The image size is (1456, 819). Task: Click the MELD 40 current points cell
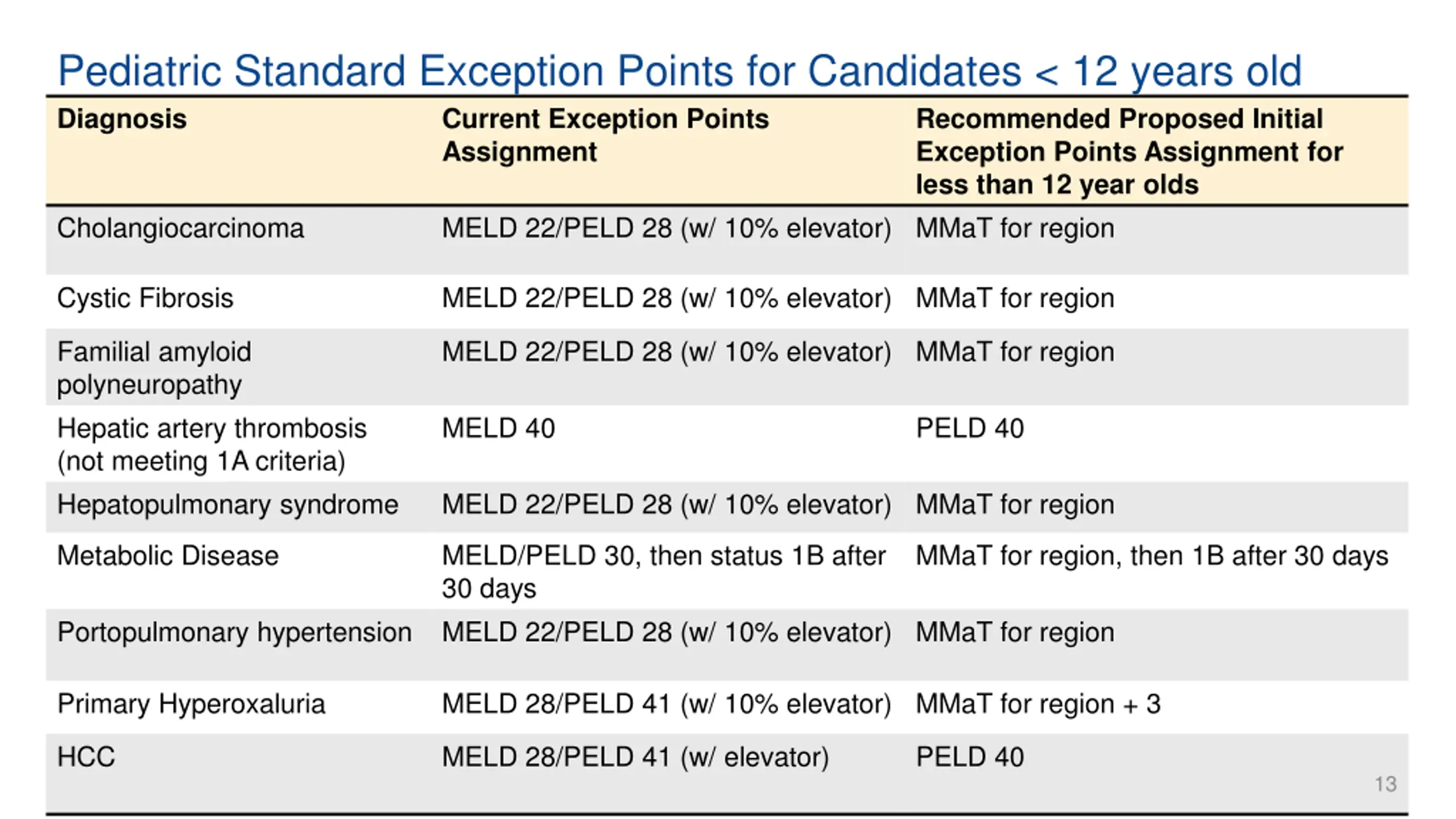pos(498,428)
